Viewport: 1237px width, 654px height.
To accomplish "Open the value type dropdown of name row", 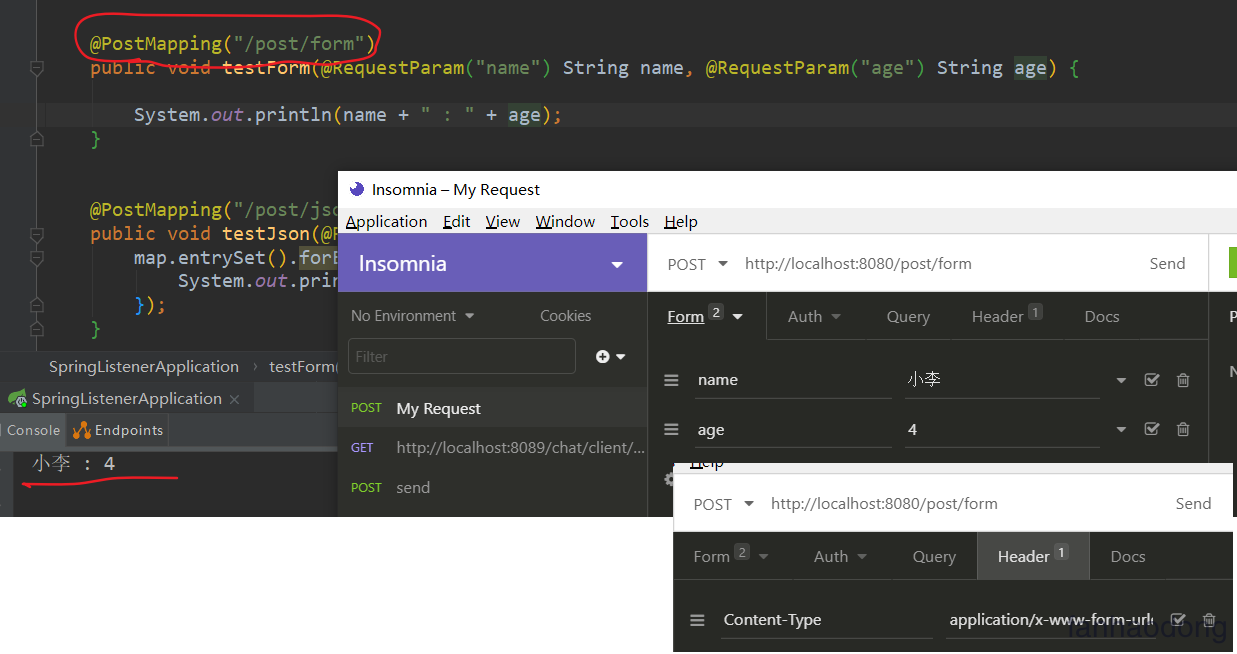I will click(1121, 381).
